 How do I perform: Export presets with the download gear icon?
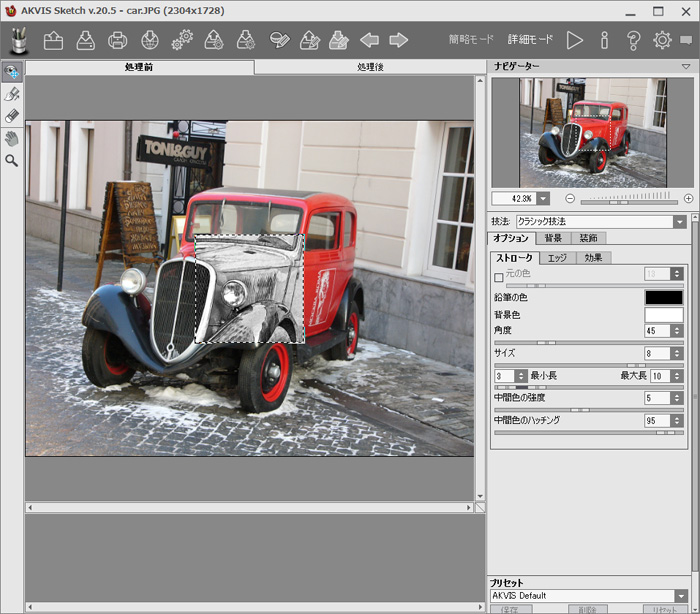click(246, 40)
